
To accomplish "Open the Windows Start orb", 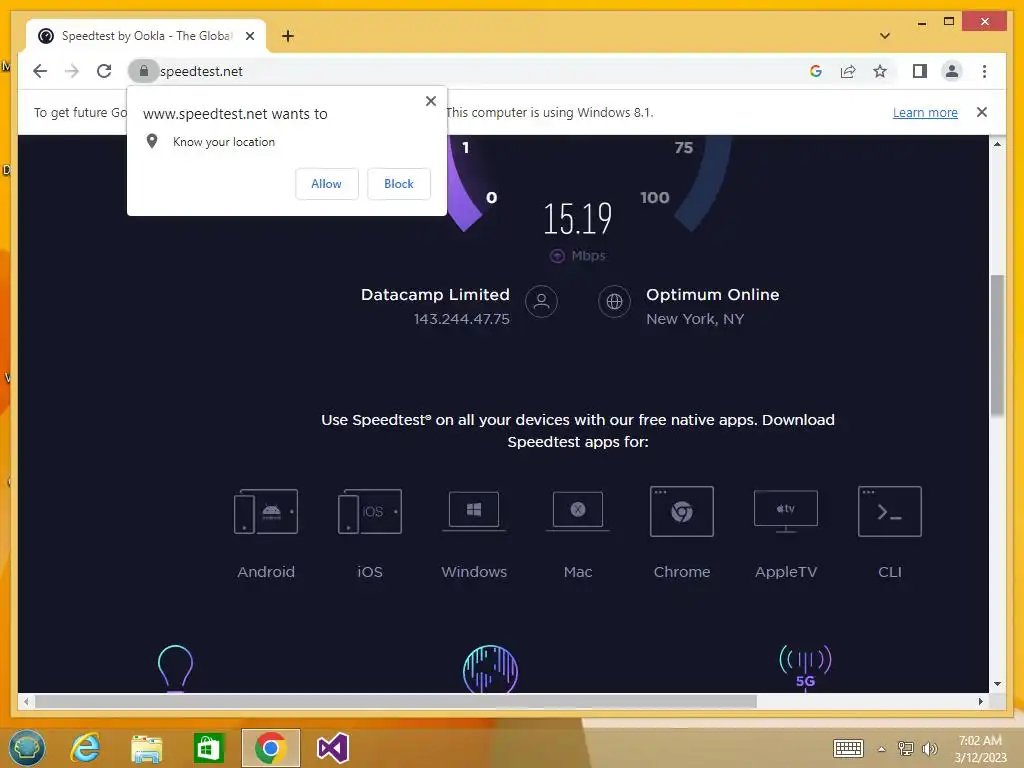I will (27, 748).
